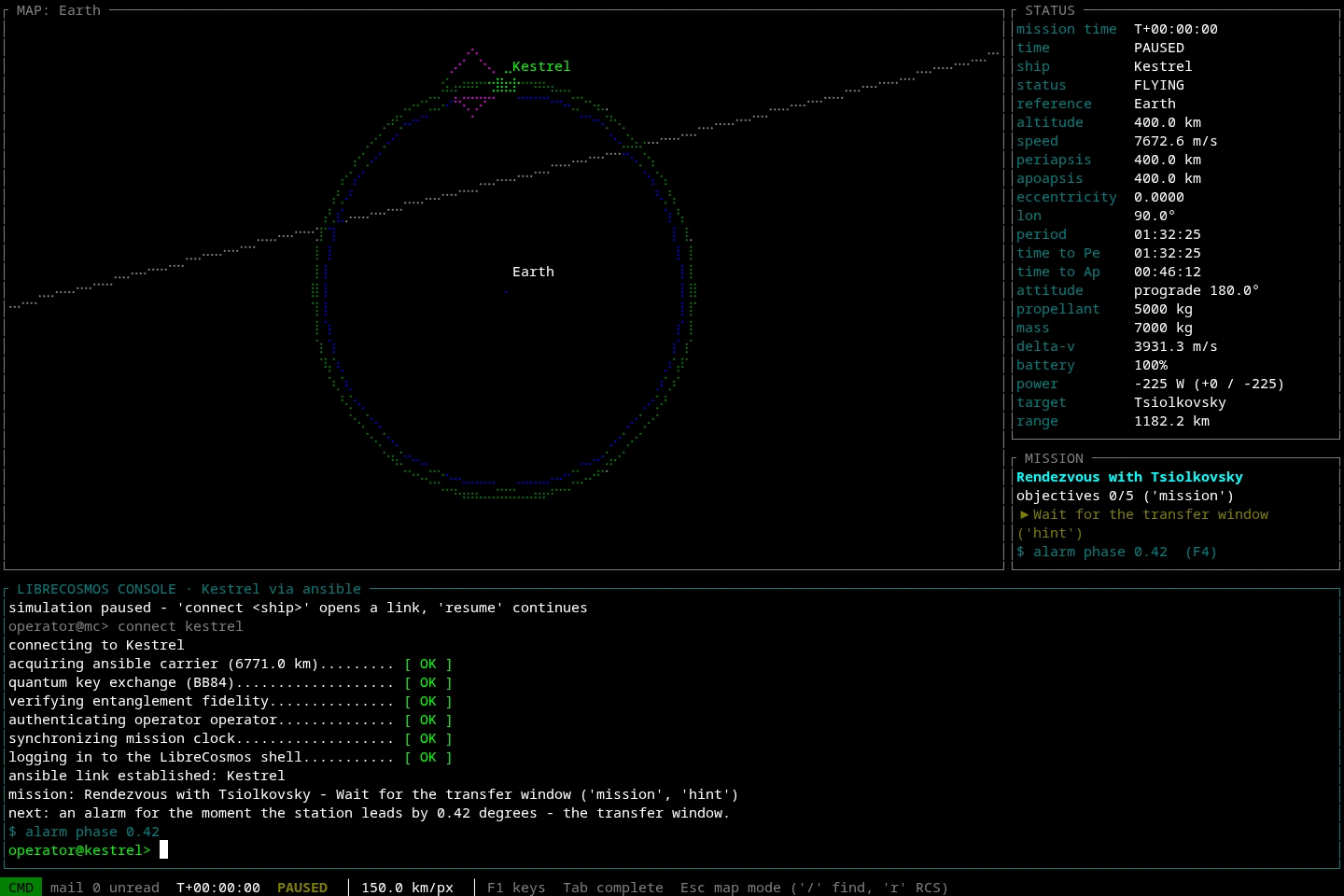Click the '$ alarm phase 0.42 (F4)' mission suggestion
Viewport: 1344px width, 896px height.
point(1116,552)
